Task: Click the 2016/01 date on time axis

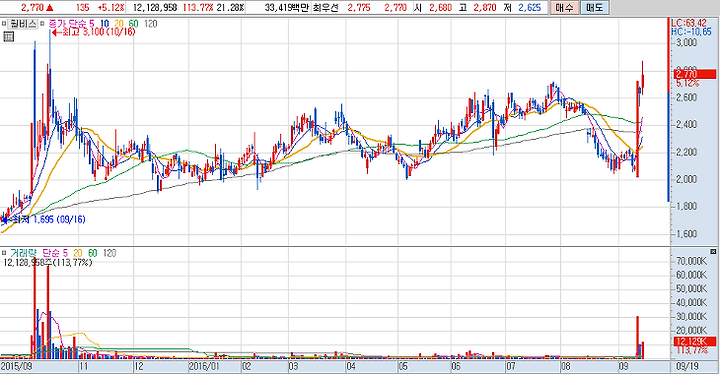Action: 204,367
